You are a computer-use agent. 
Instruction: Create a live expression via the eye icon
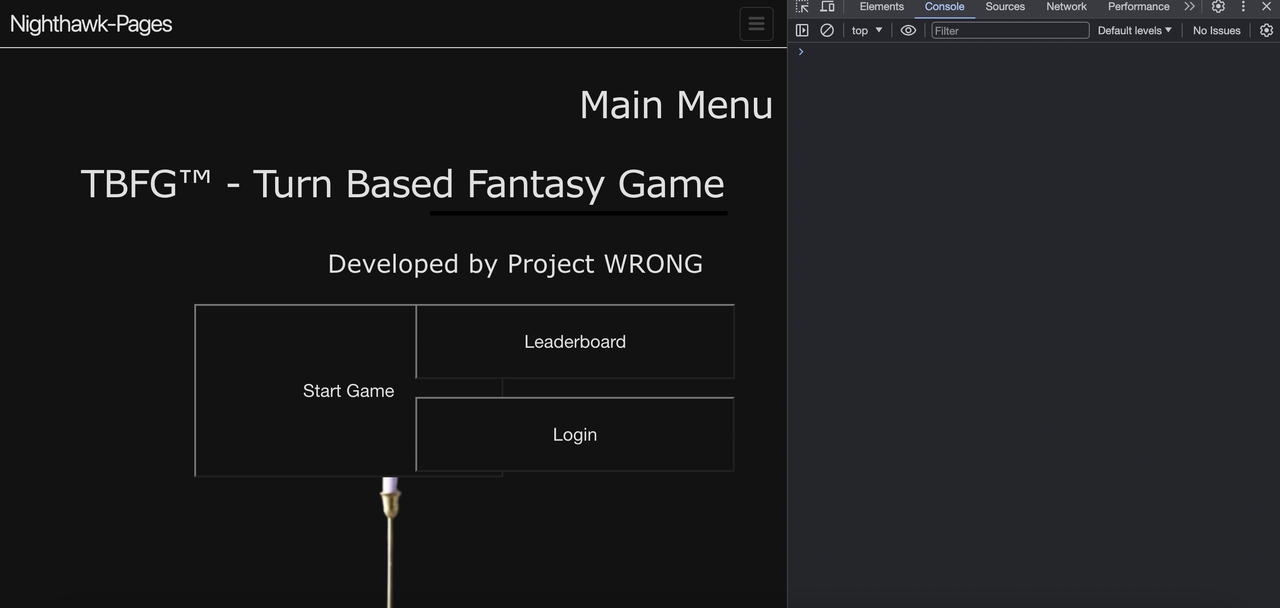(907, 30)
